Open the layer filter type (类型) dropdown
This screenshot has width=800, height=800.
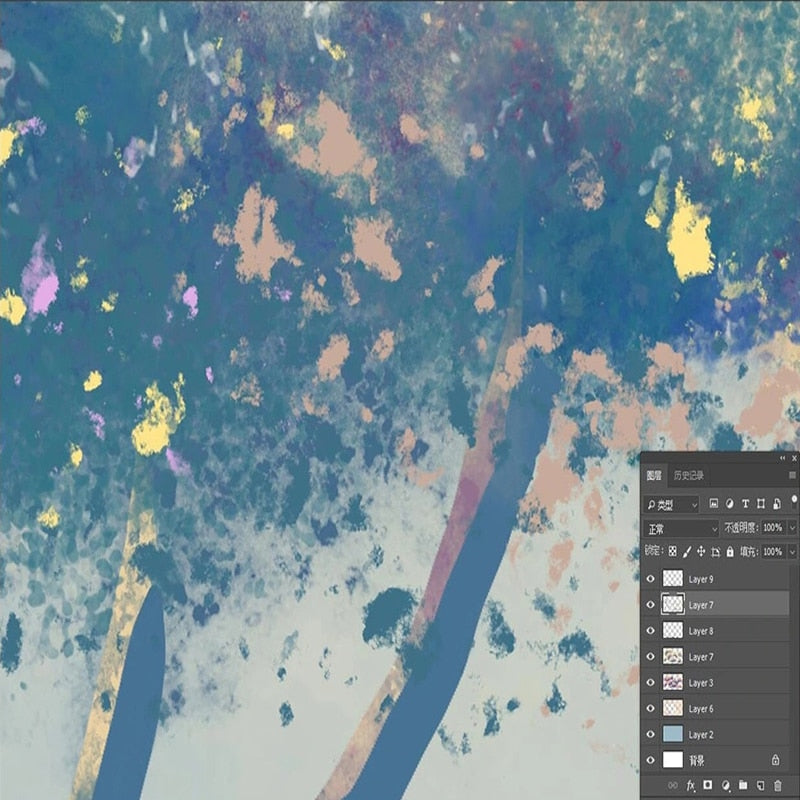click(670, 503)
